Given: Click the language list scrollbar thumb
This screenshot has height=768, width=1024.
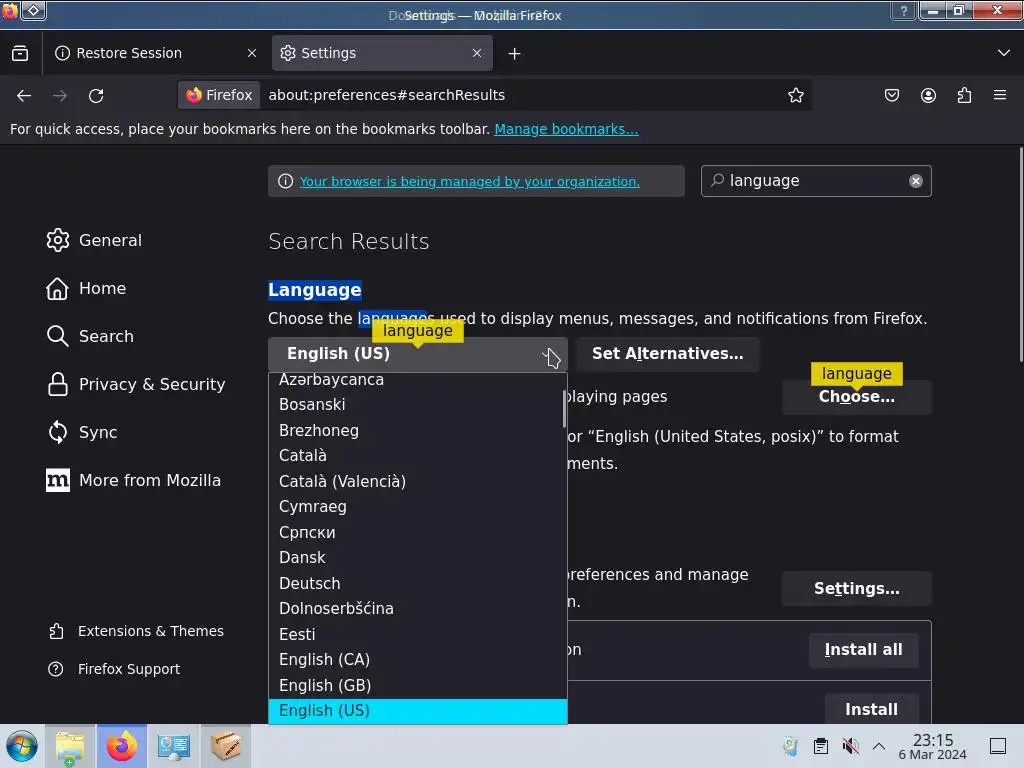Looking at the screenshot, I should coord(564,409).
